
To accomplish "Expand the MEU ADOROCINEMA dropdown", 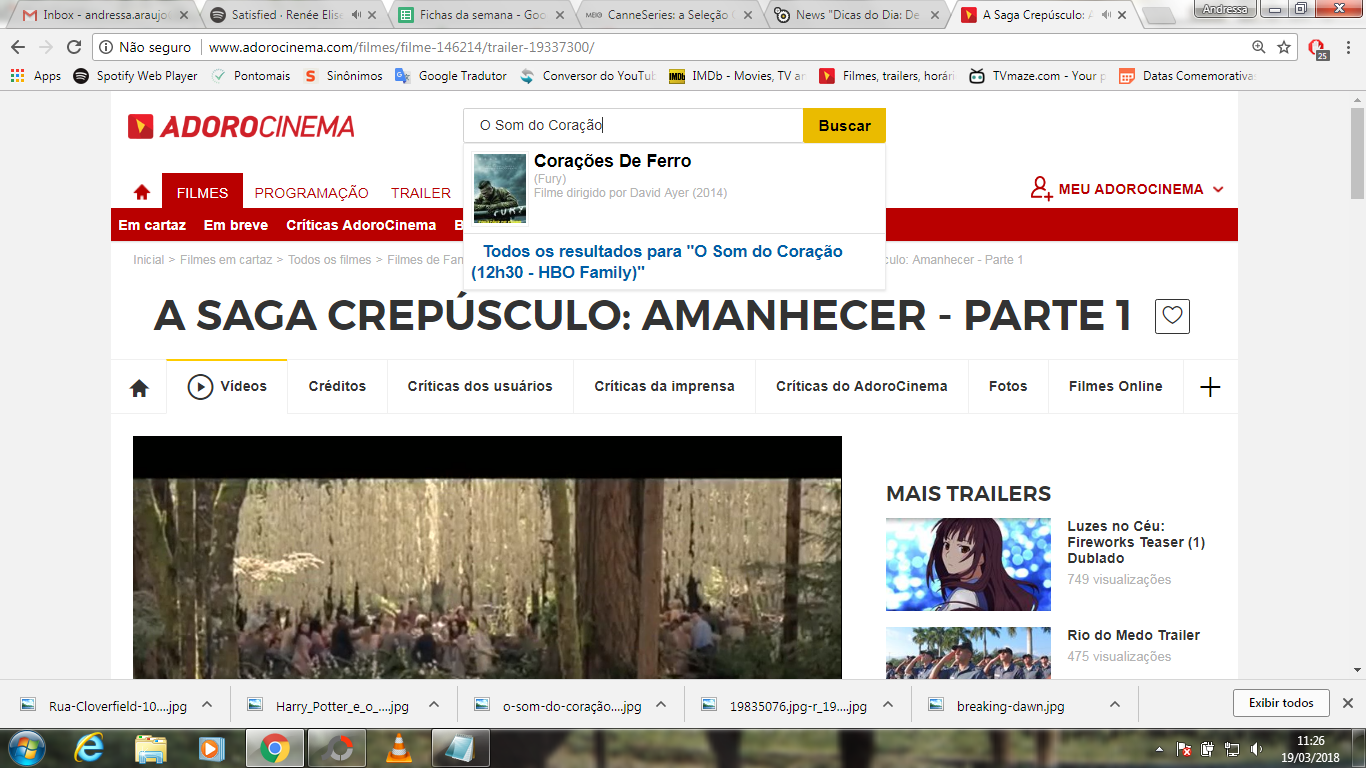I will [1127, 189].
